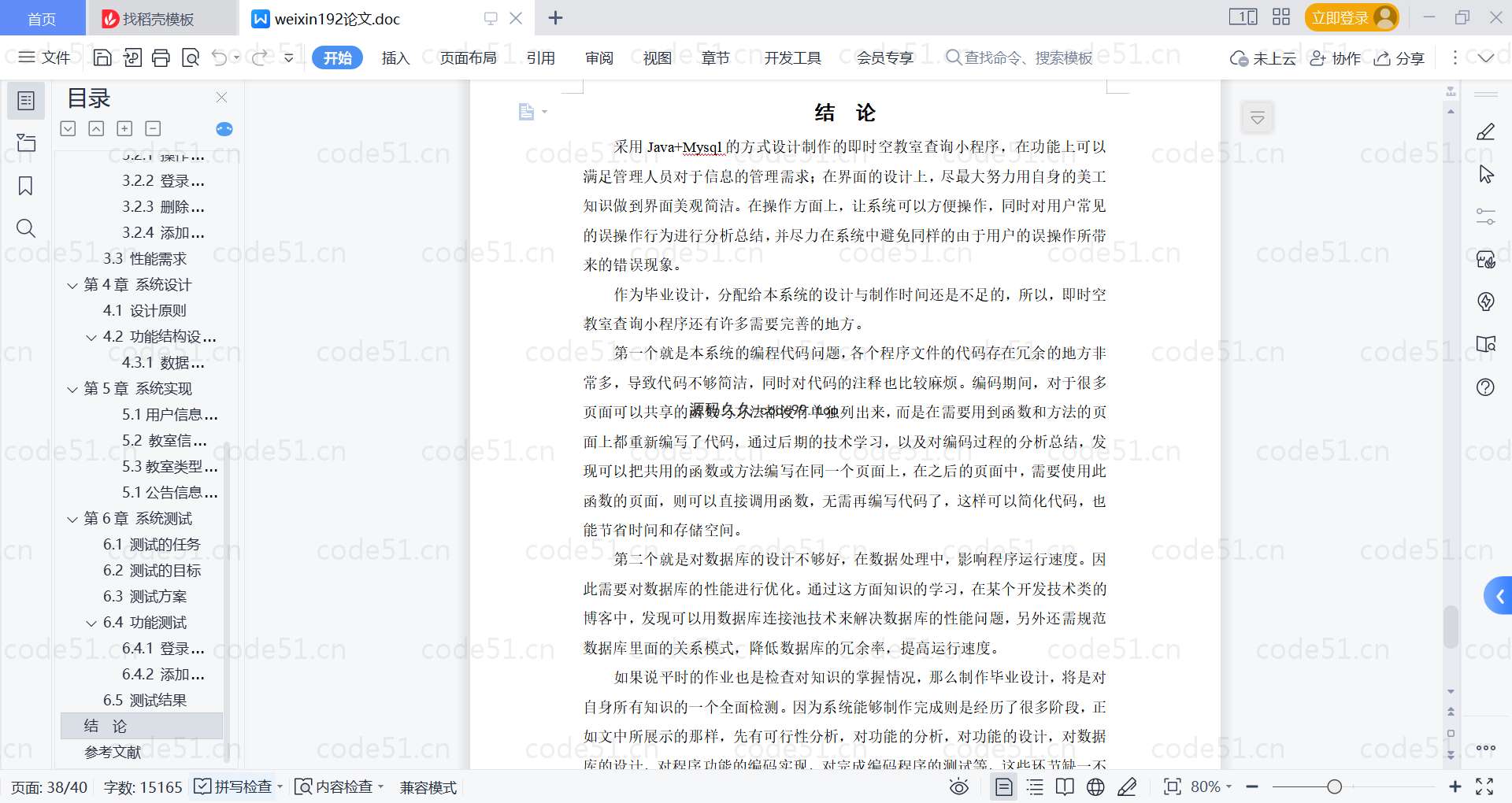Select the cursor selection tool in right sidebar
The image size is (1512, 803).
(x=1486, y=174)
